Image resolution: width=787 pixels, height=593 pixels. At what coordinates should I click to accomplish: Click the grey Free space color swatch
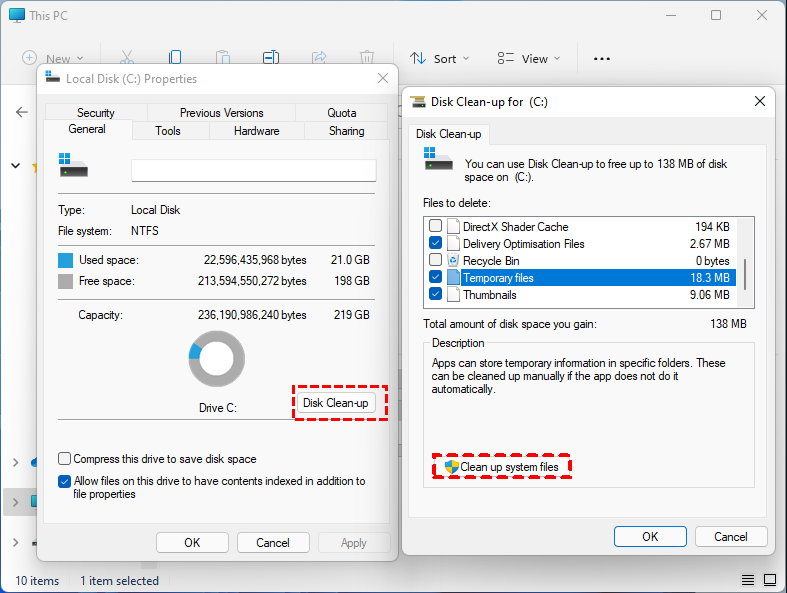[66, 281]
